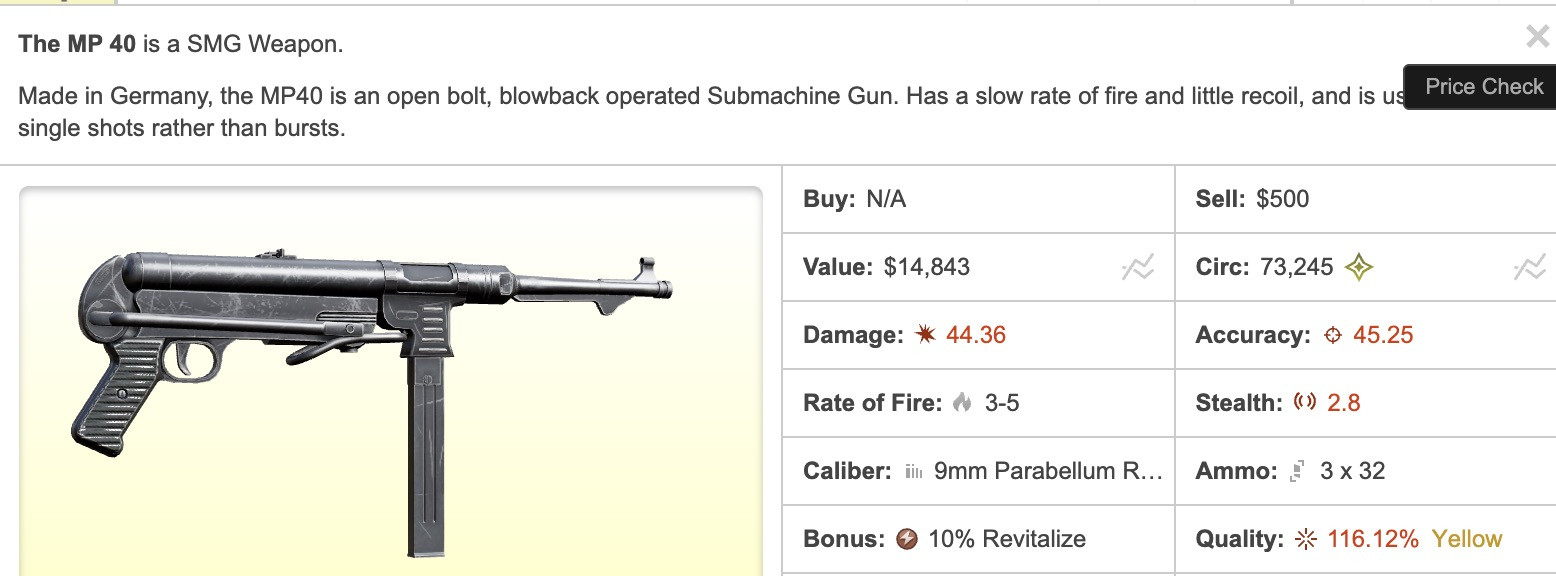Image resolution: width=1556 pixels, height=576 pixels.
Task: Click the Quality sparkle icon
Action: [1306, 539]
